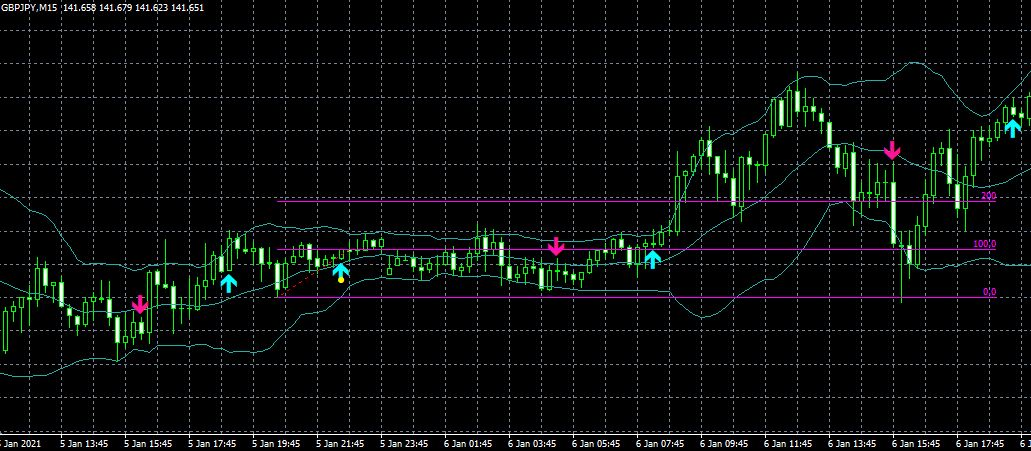Click the 6 Jan 01:45 time axis label
This screenshot has width=1031, height=451.
pyautogui.click(x=468, y=444)
